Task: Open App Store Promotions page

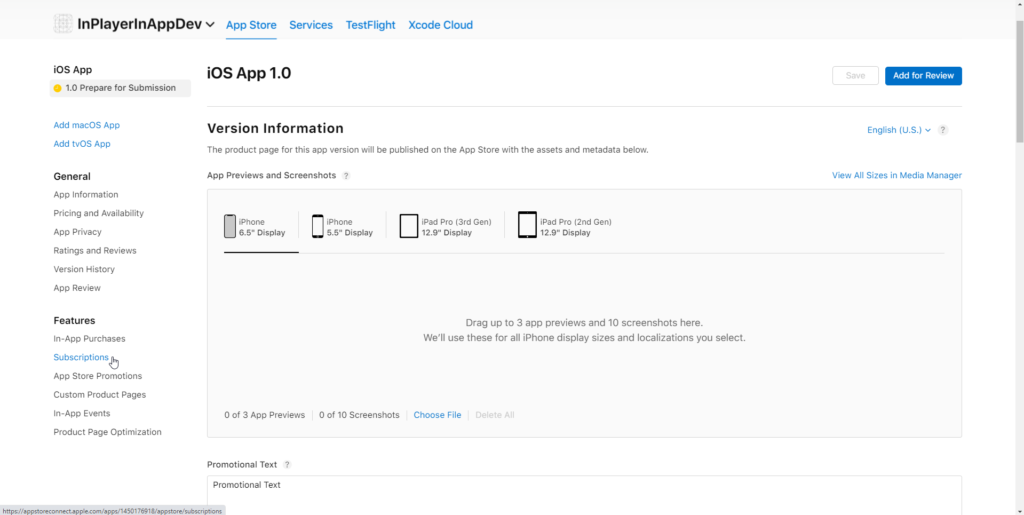Action: (x=97, y=376)
